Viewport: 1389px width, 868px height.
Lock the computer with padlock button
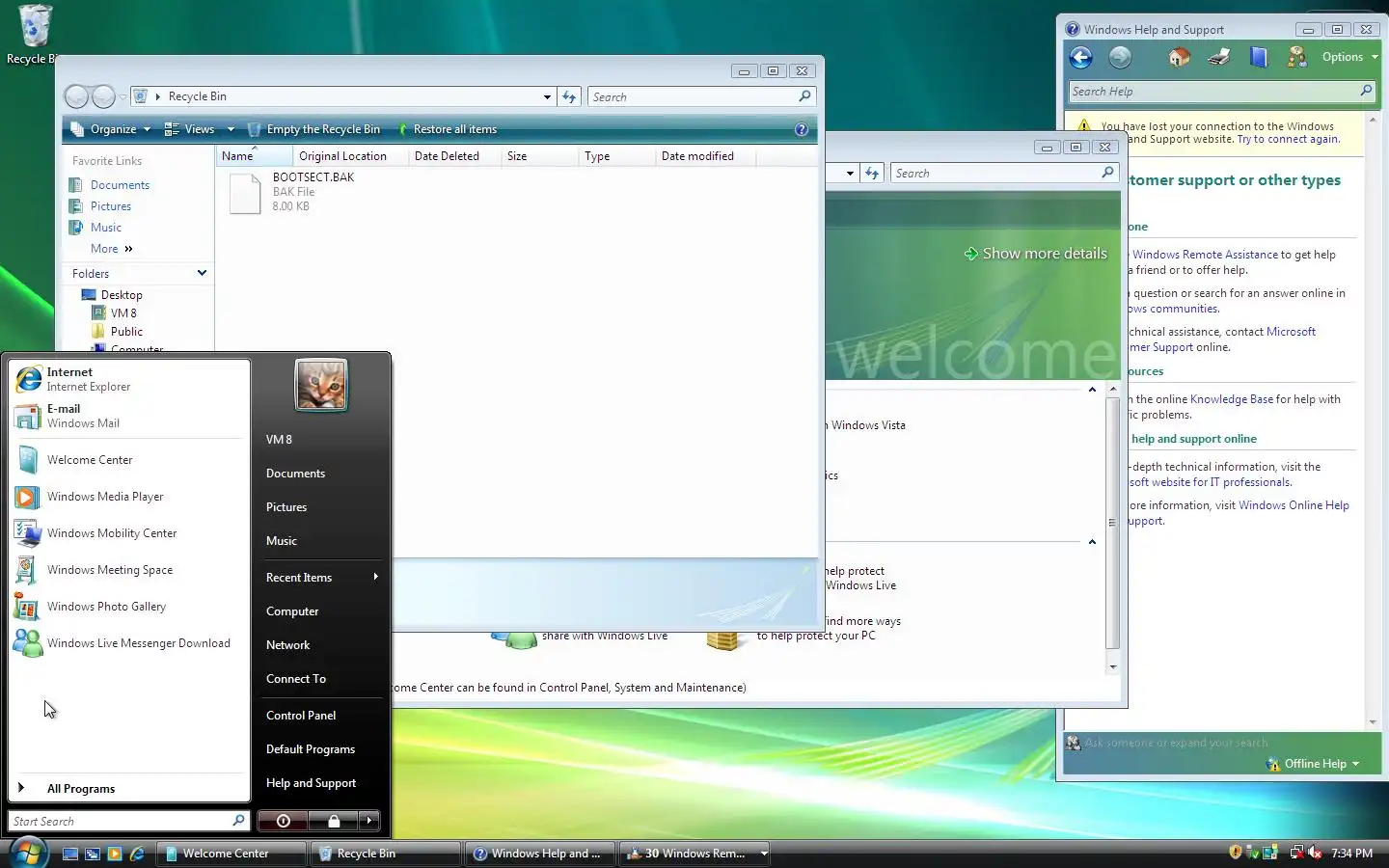pyautogui.click(x=333, y=821)
